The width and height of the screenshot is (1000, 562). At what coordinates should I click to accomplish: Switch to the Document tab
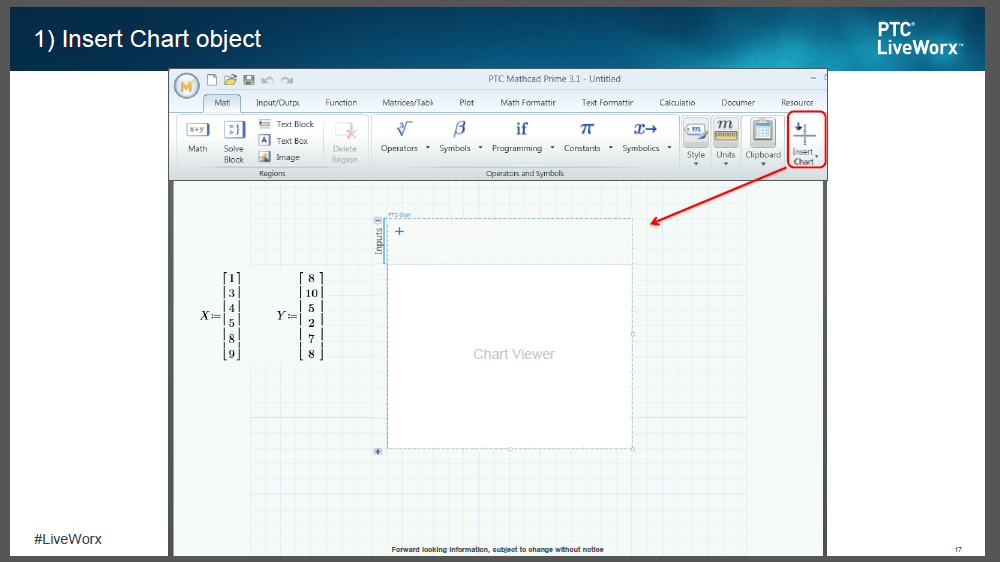pos(738,103)
